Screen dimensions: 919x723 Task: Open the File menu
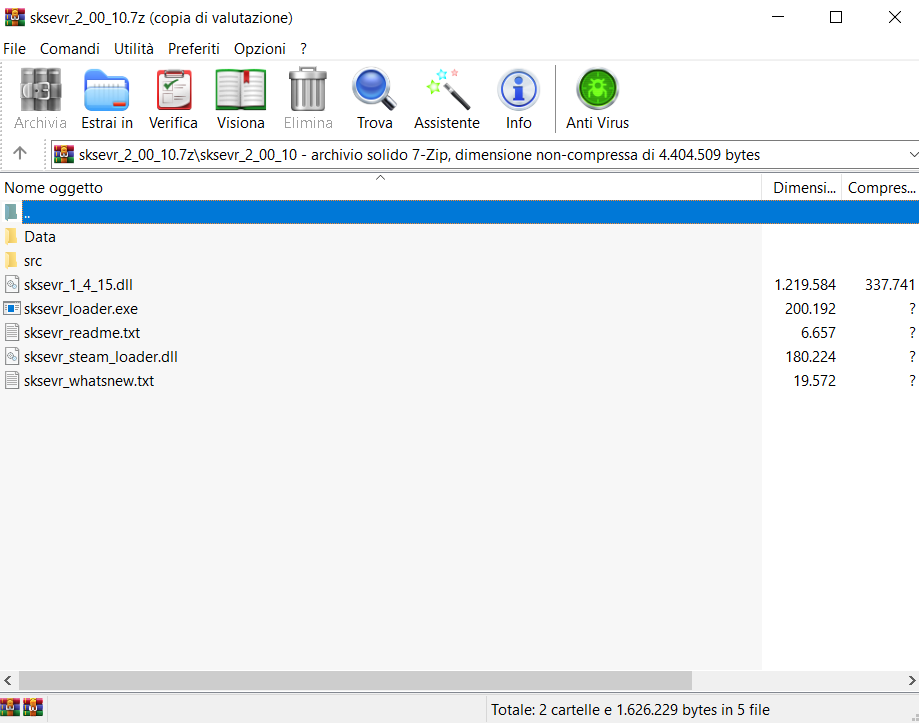[15, 49]
